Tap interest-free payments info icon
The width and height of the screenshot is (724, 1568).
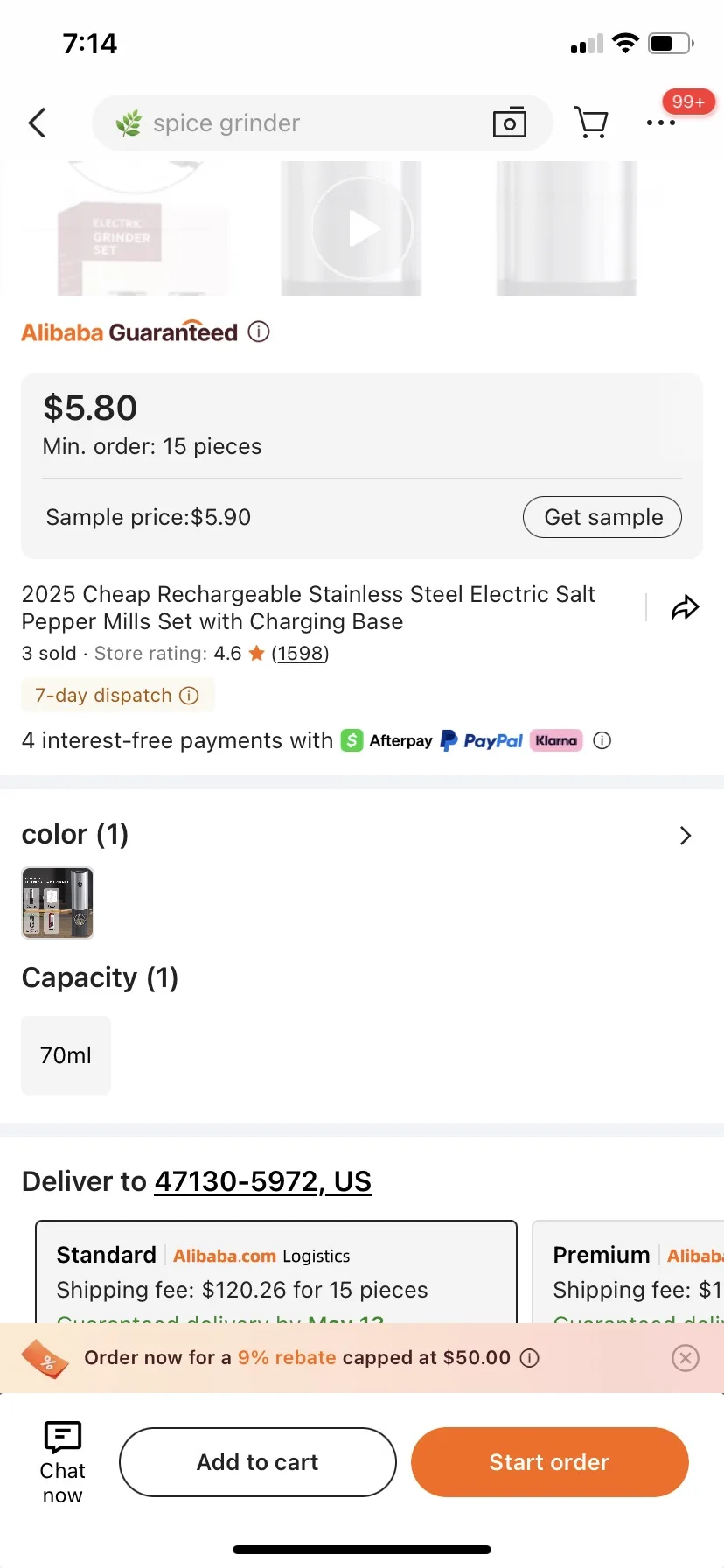(x=602, y=740)
